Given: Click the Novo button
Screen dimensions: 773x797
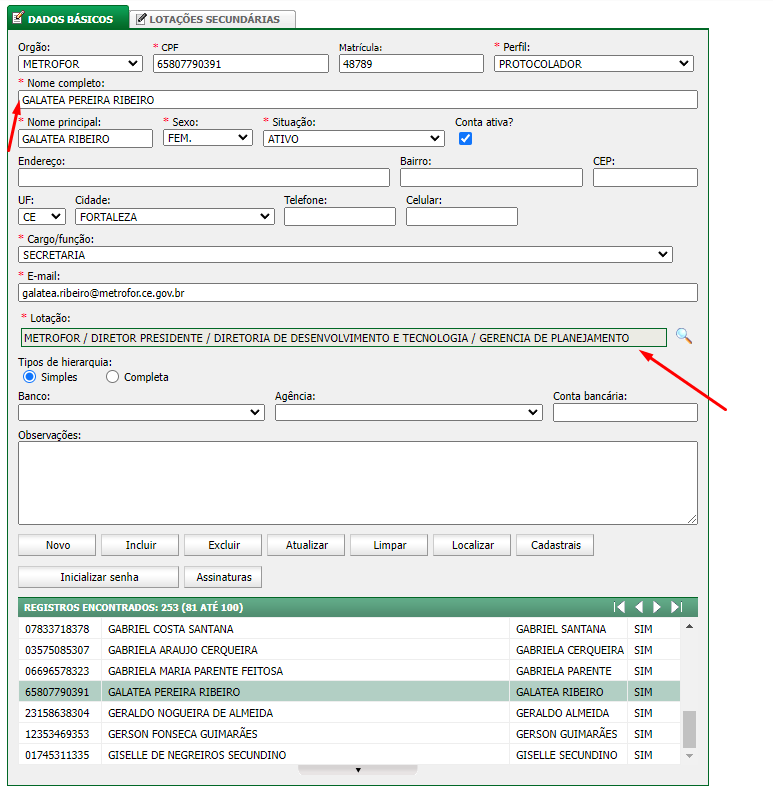Looking at the screenshot, I should (57, 545).
